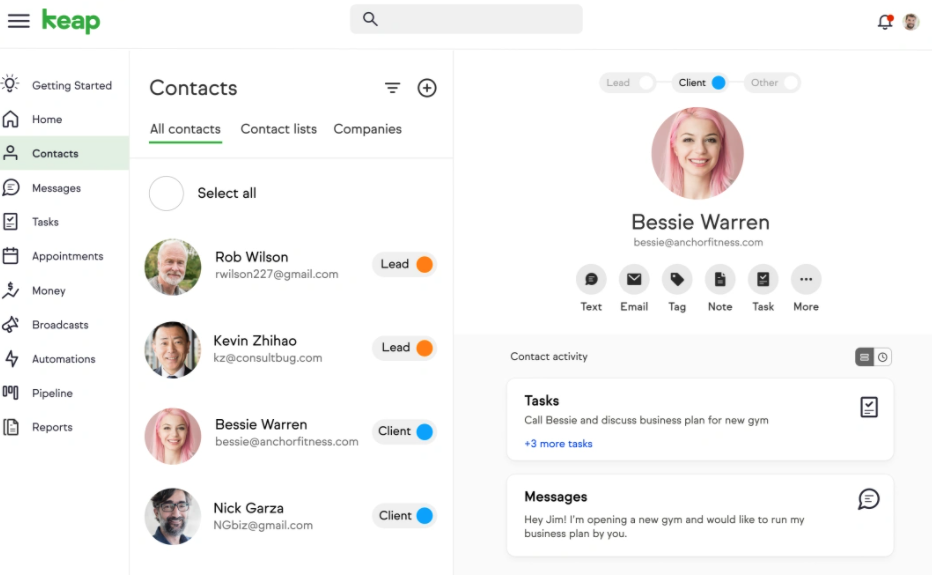Click the Keap logo
The width and height of the screenshot is (932, 575).
click(x=71, y=21)
